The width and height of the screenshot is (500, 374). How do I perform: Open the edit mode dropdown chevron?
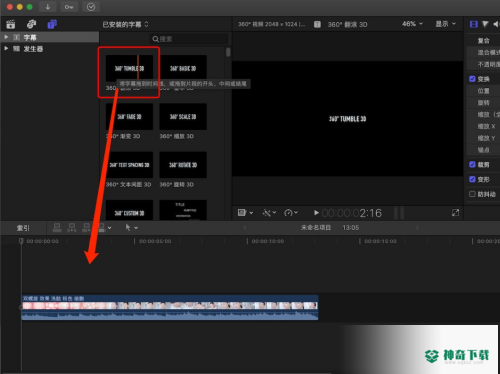tap(109, 228)
